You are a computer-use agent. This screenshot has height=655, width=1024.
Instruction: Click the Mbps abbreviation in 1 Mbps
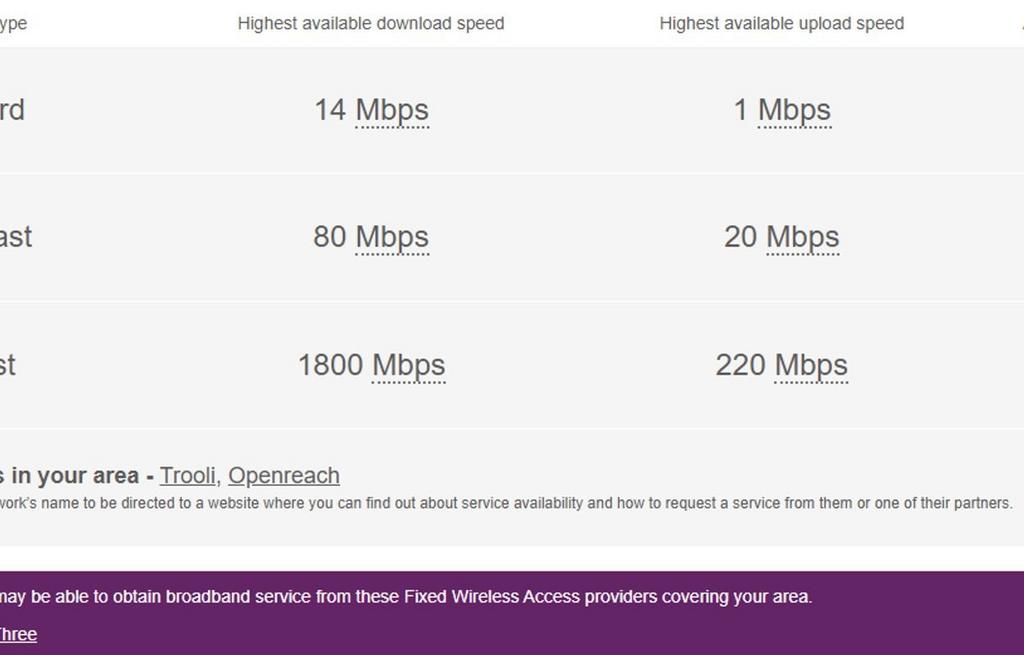click(x=794, y=110)
